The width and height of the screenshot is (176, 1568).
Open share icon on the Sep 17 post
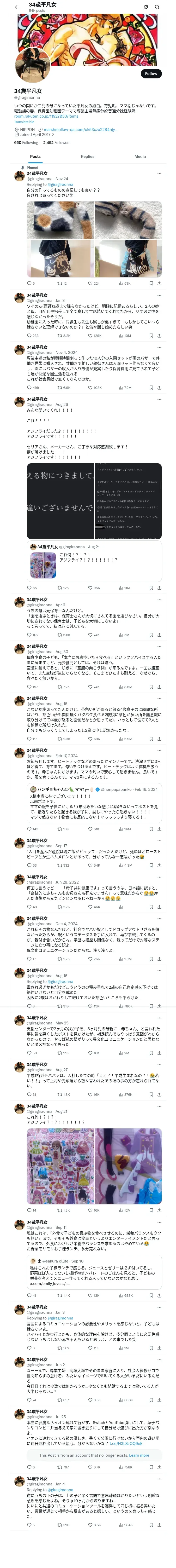click(159, 865)
